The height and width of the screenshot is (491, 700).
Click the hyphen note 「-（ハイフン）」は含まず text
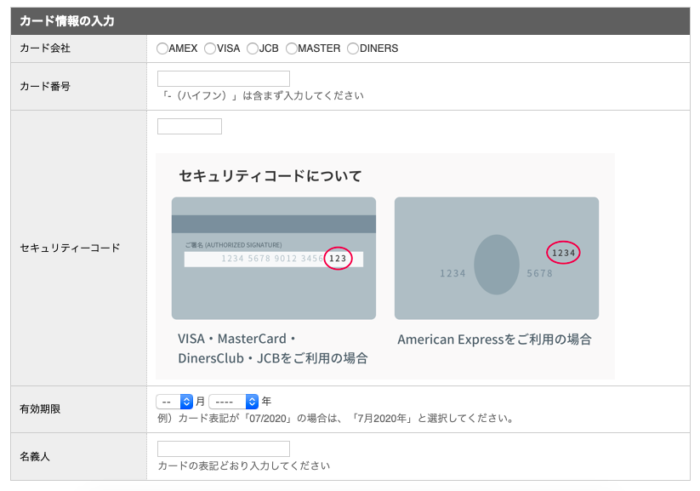262,96
